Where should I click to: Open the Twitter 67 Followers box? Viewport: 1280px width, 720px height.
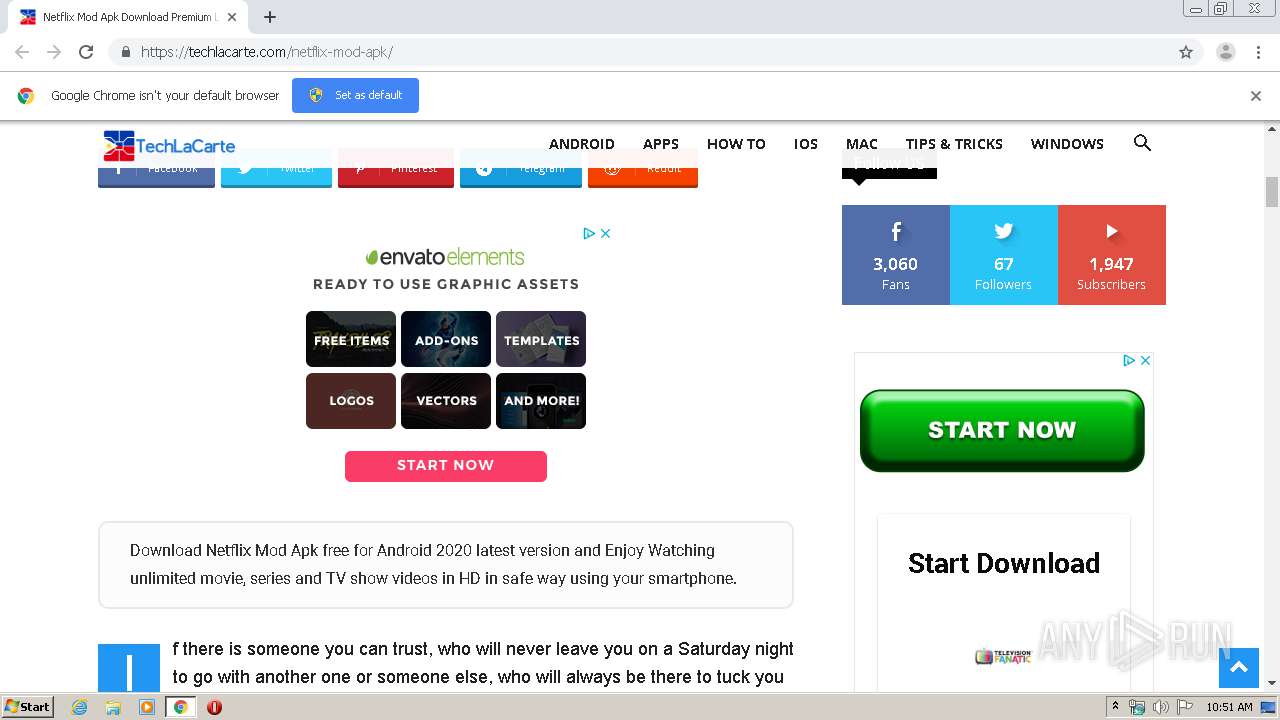(x=1004, y=255)
